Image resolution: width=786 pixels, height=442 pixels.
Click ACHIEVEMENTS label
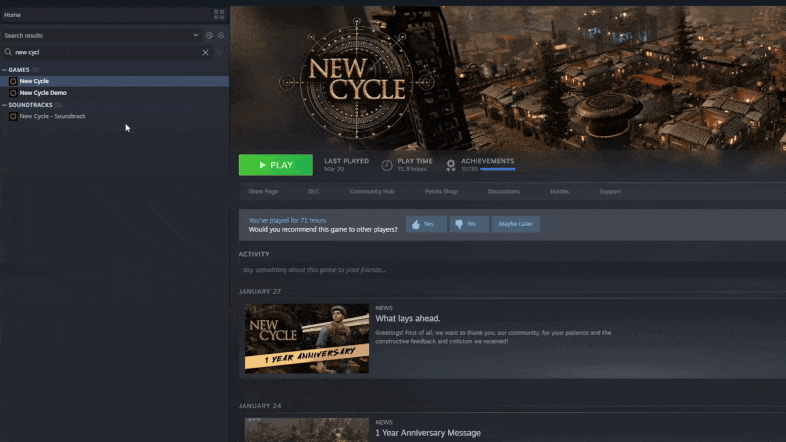(488, 161)
